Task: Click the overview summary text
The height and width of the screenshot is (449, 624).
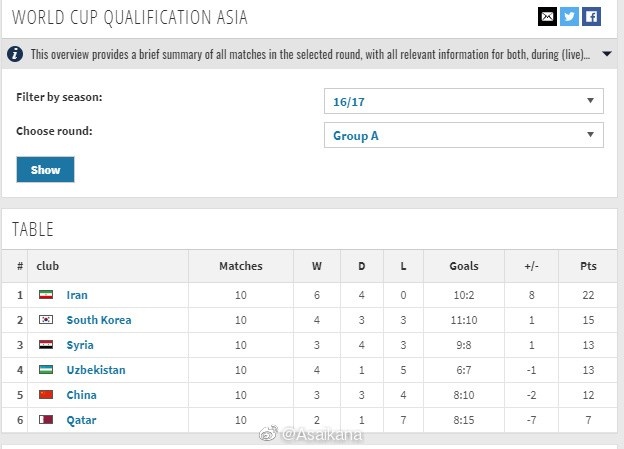Action: coord(310,54)
